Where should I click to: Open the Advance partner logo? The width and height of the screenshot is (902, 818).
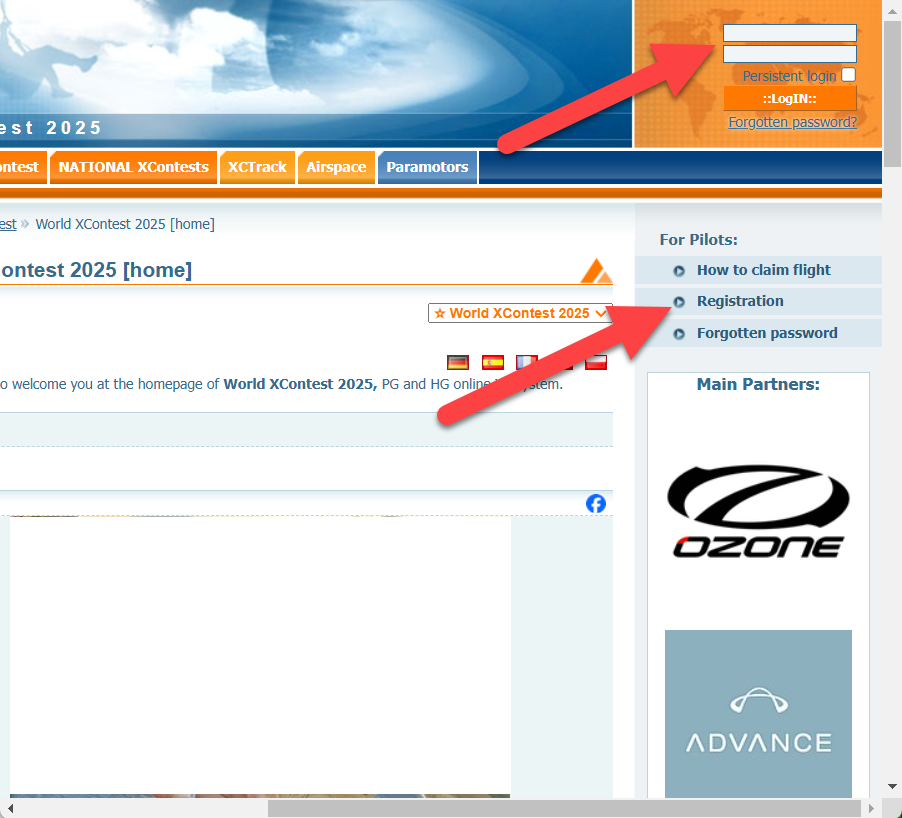pos(758,713)
